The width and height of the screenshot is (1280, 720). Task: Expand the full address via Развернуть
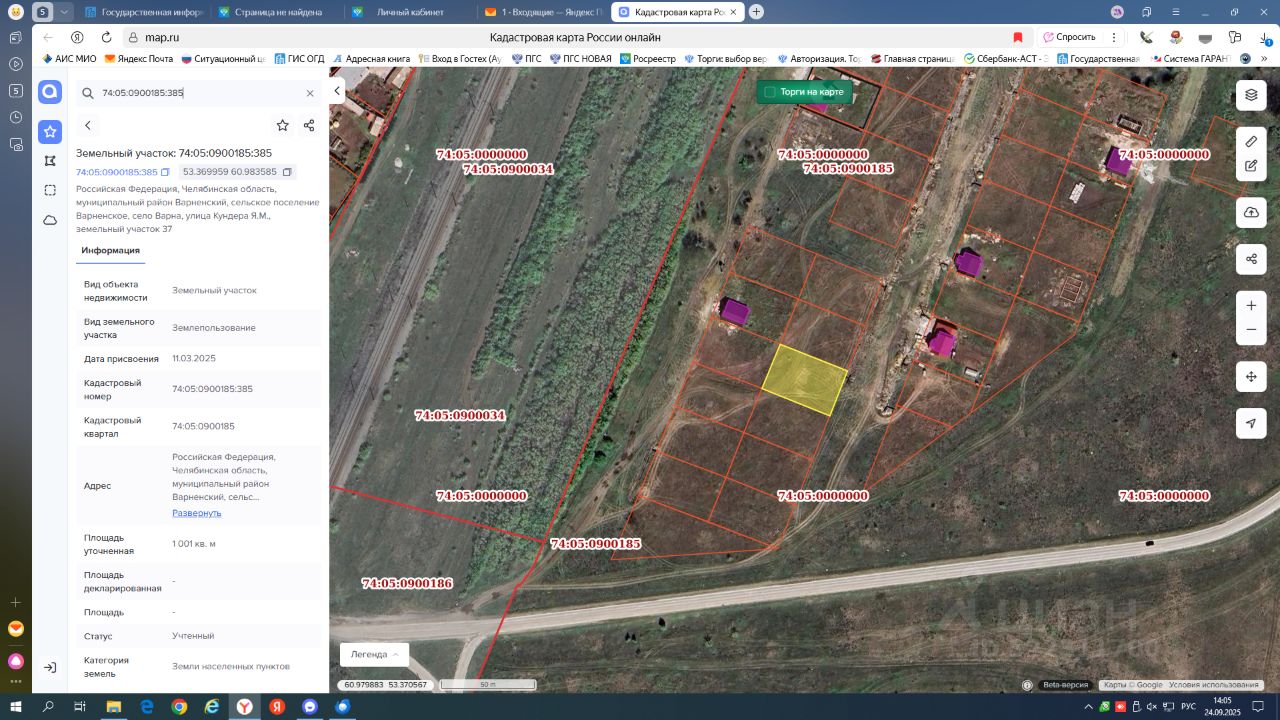click(197, 513)
